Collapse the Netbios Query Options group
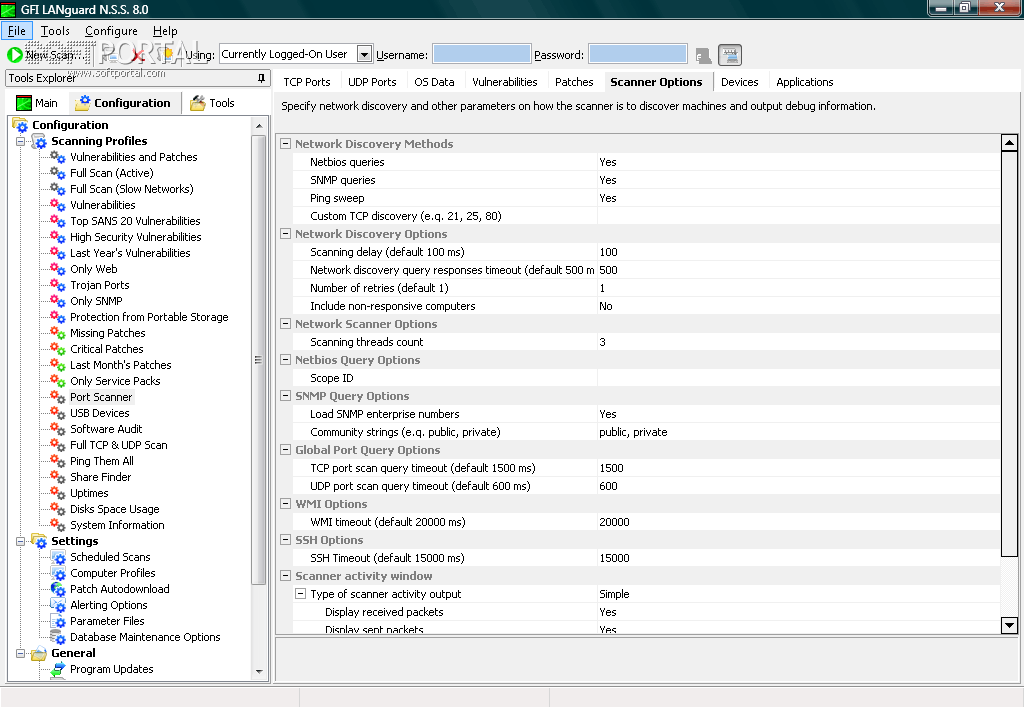 click(x=285, y=360)
